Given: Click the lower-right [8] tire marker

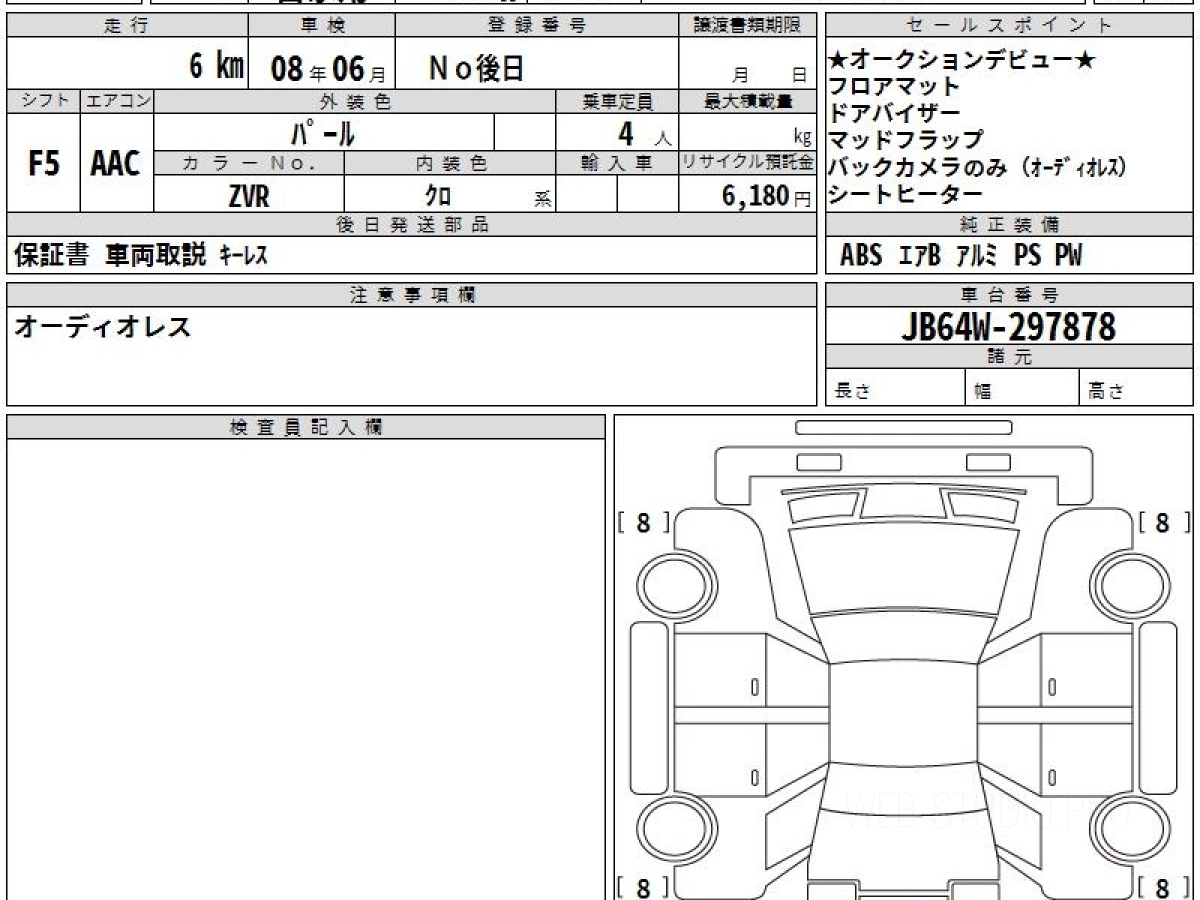Looking at the screenshot, I should [x=1163, y=887].
